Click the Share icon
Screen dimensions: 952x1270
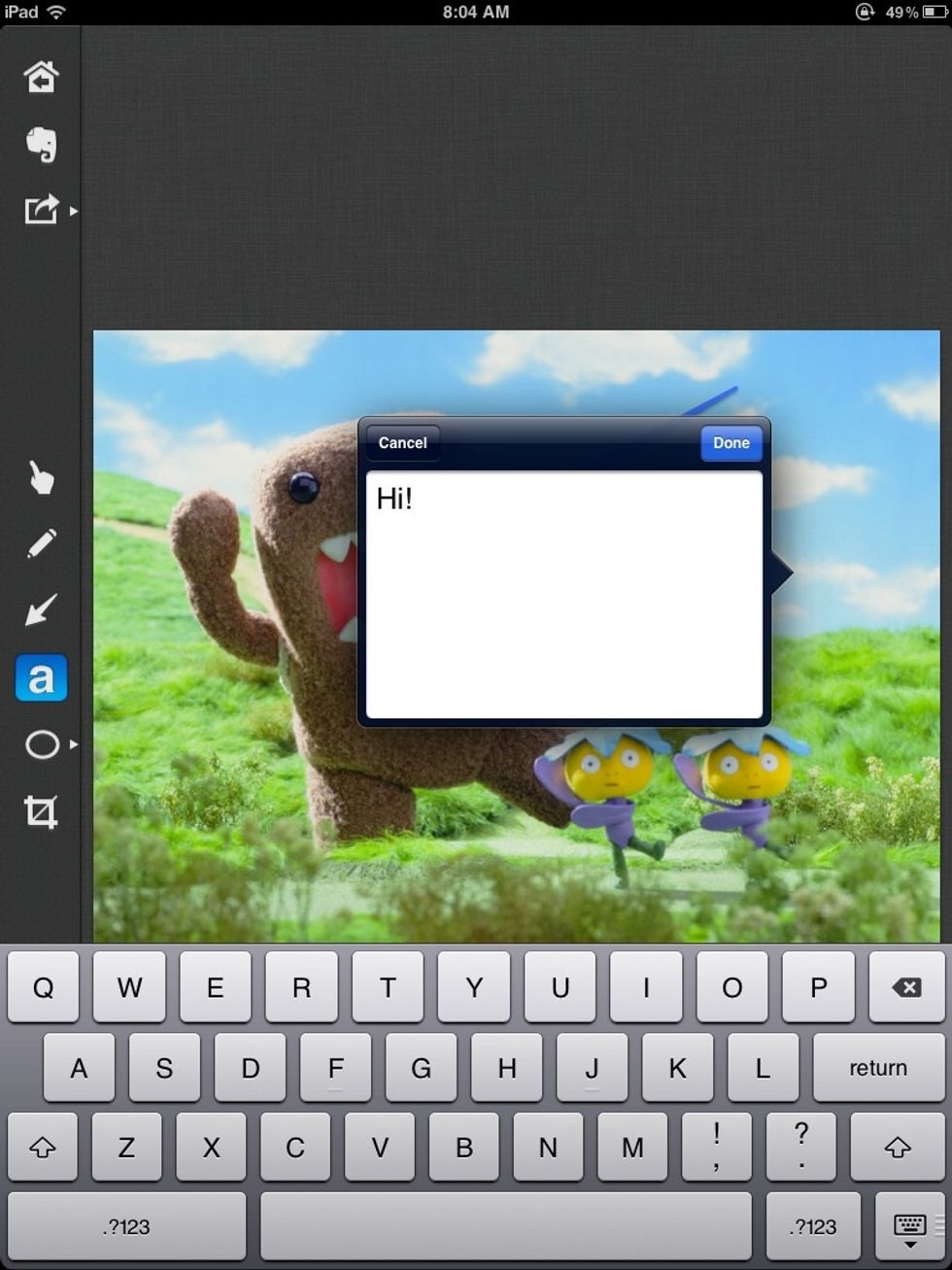(x=41, y=209)
